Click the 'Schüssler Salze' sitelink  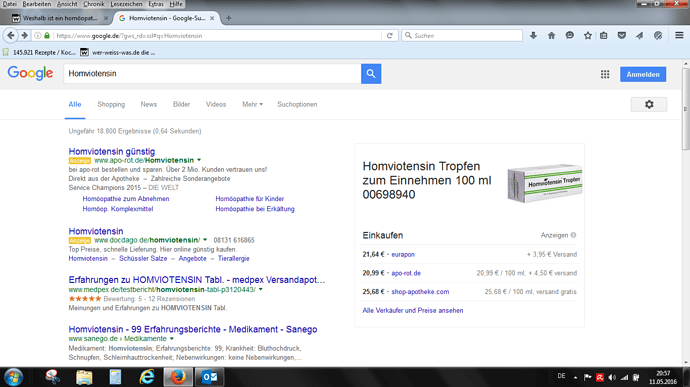(x=143, y=258)
